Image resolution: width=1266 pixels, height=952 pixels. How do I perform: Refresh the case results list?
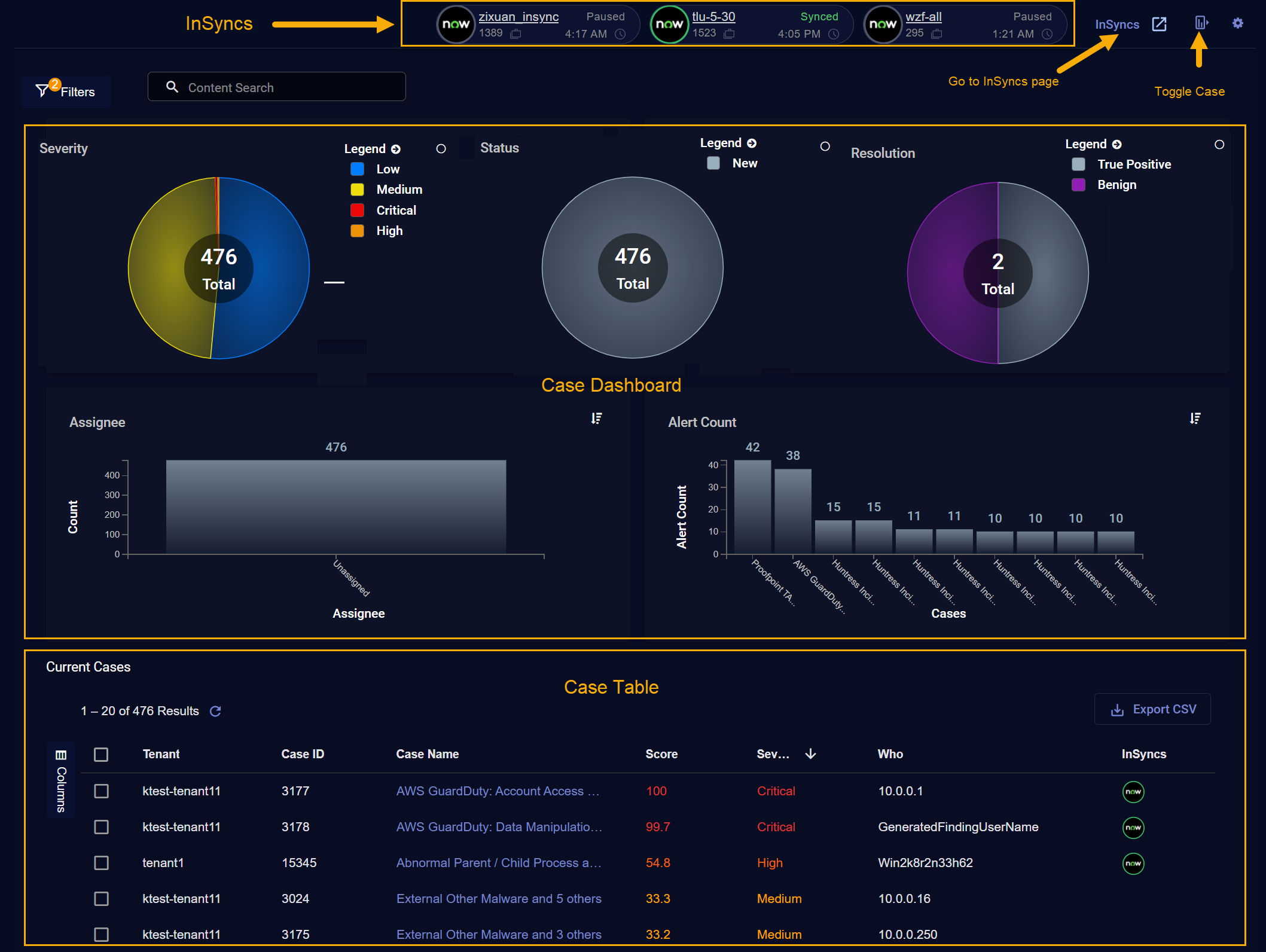[x=215, y=711]
